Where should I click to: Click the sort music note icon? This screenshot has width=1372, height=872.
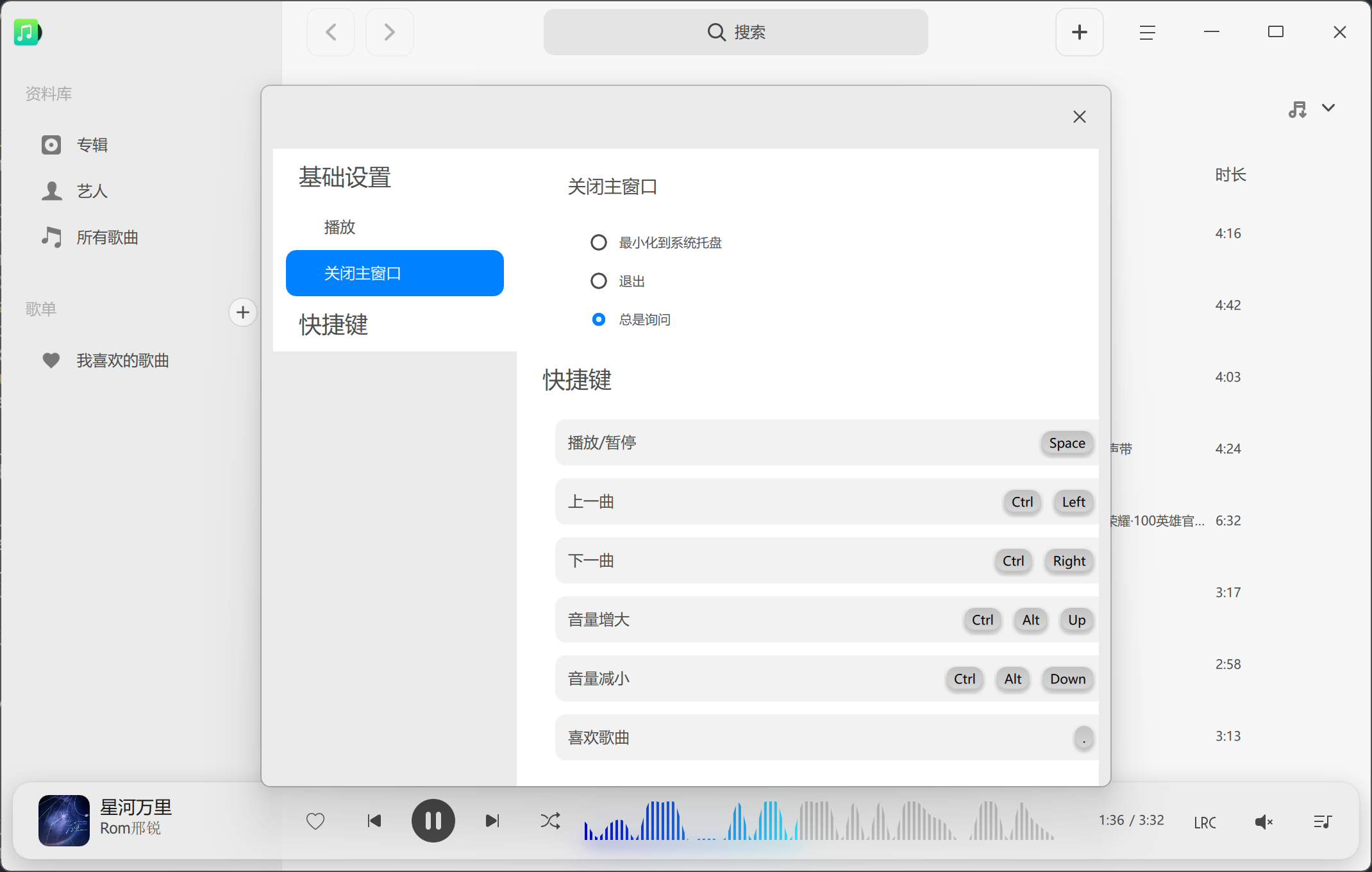(1298, 109)
